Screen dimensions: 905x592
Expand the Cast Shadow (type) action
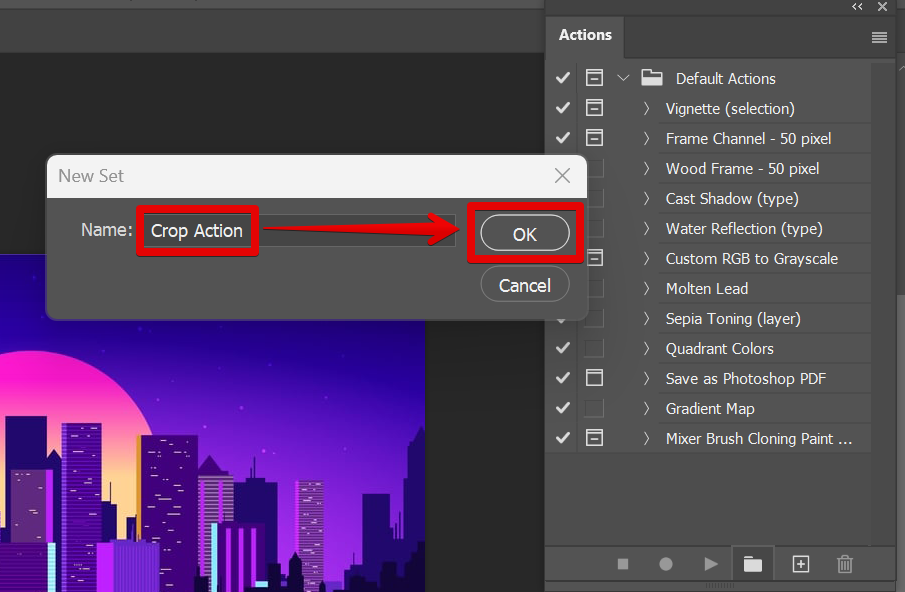click(x=646, y=198)
